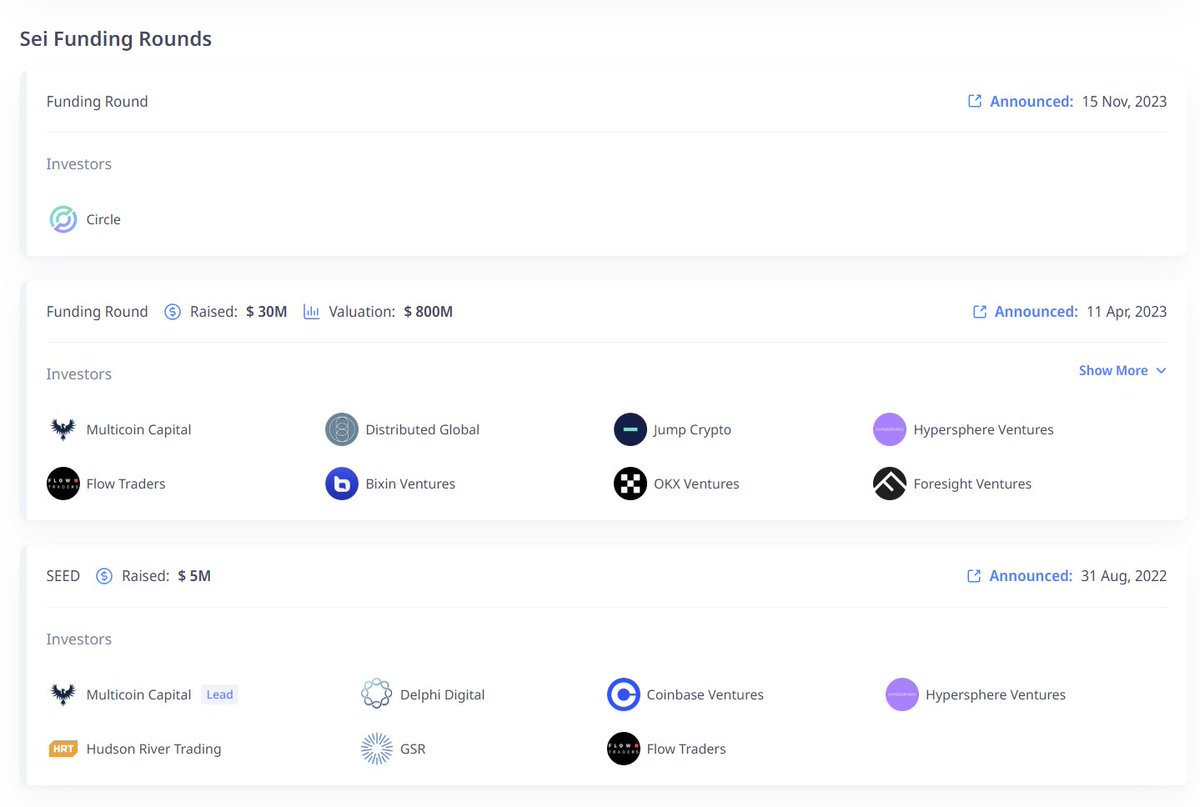Viewport: 1200px width, 807px height.
Task: Open Hypersphere Ventures name in April 2023 round
Action: (984, 430)
